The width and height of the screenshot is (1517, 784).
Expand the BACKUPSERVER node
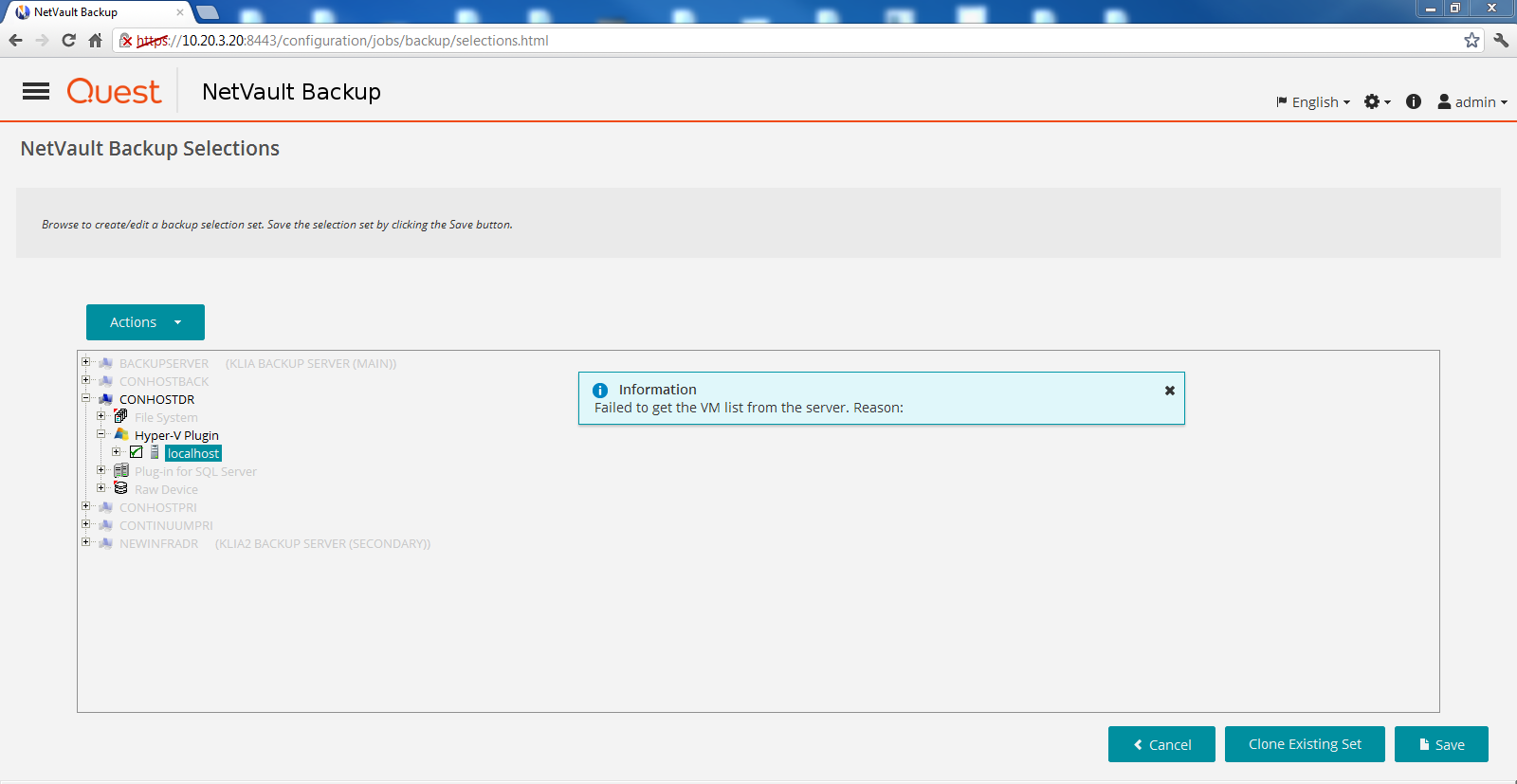pos(85,362)
